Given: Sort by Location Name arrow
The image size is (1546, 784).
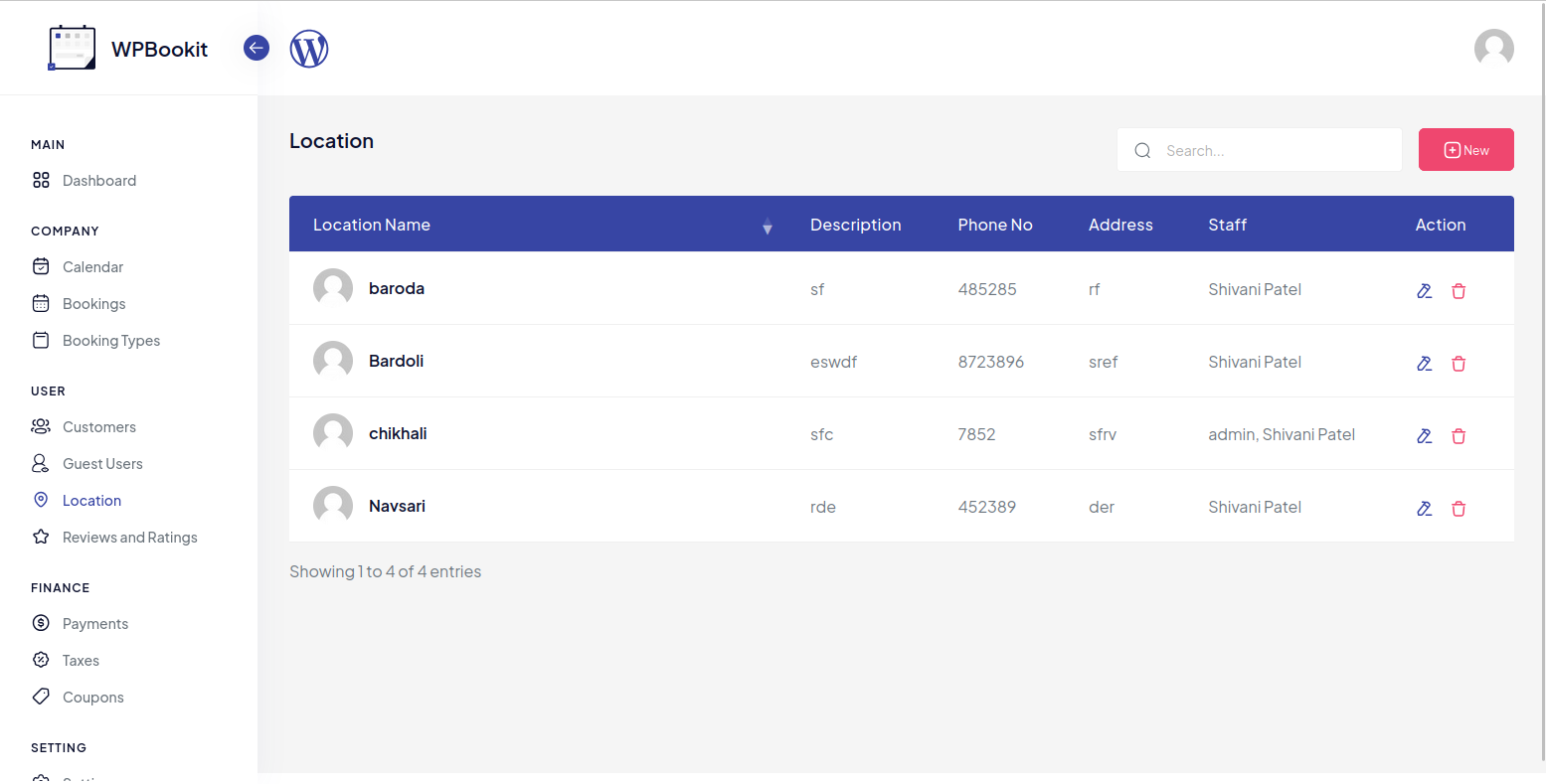Looking at the screenshot, I should (767, 227).
